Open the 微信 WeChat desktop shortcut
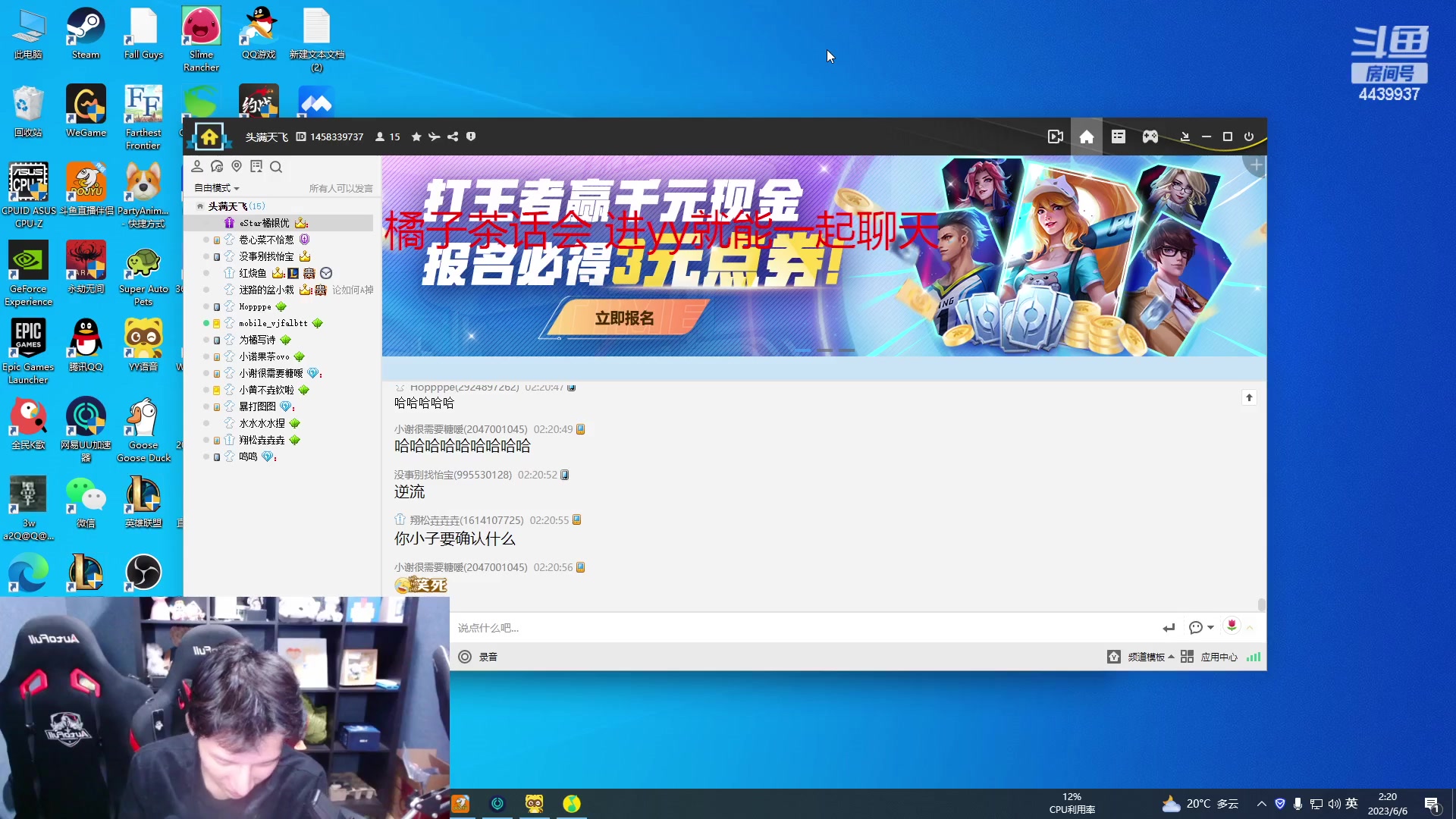The image size is (1456, 819). pos(86,501)
